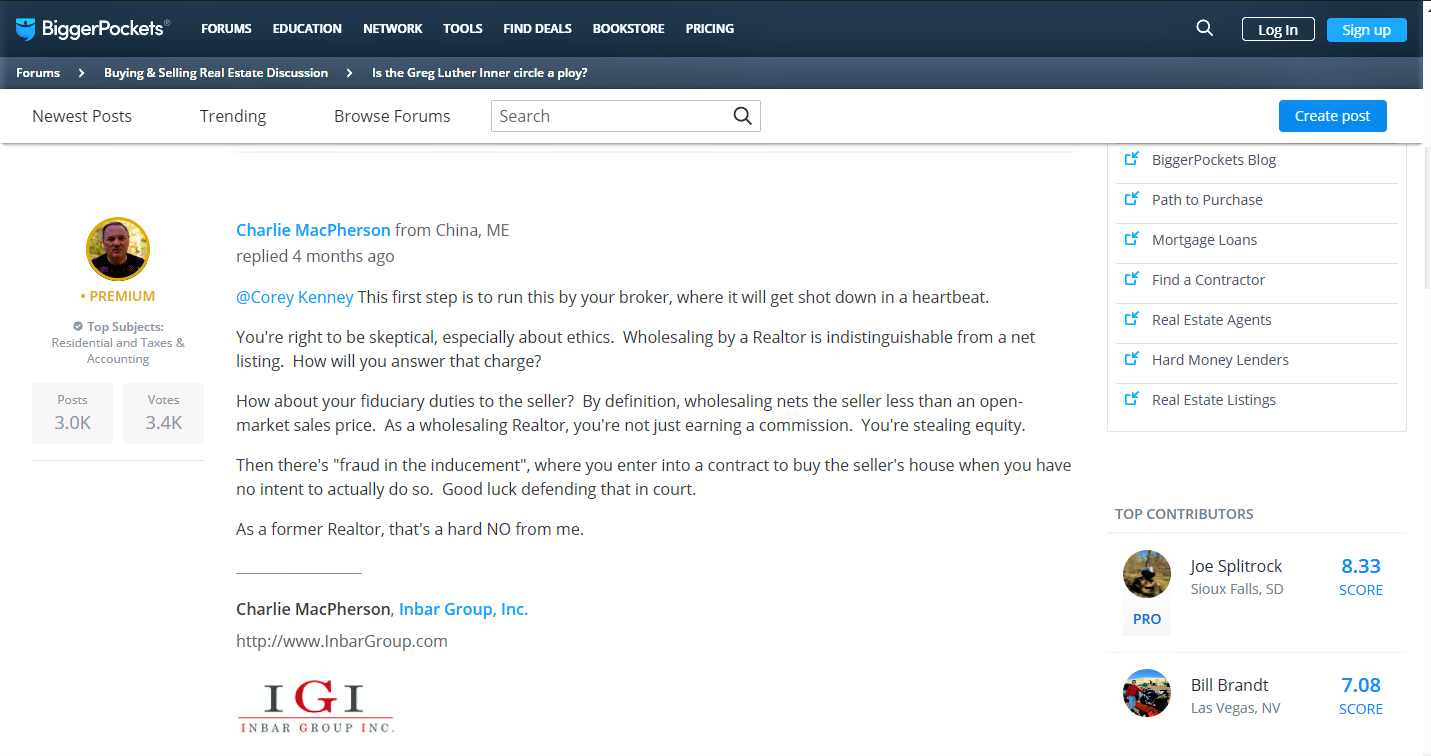Image resolution: width=1431 pixels, height=756 pixels.
Task: Click external link icon beside BiggerPockets Blog
Action: [x=1132, y=159]
